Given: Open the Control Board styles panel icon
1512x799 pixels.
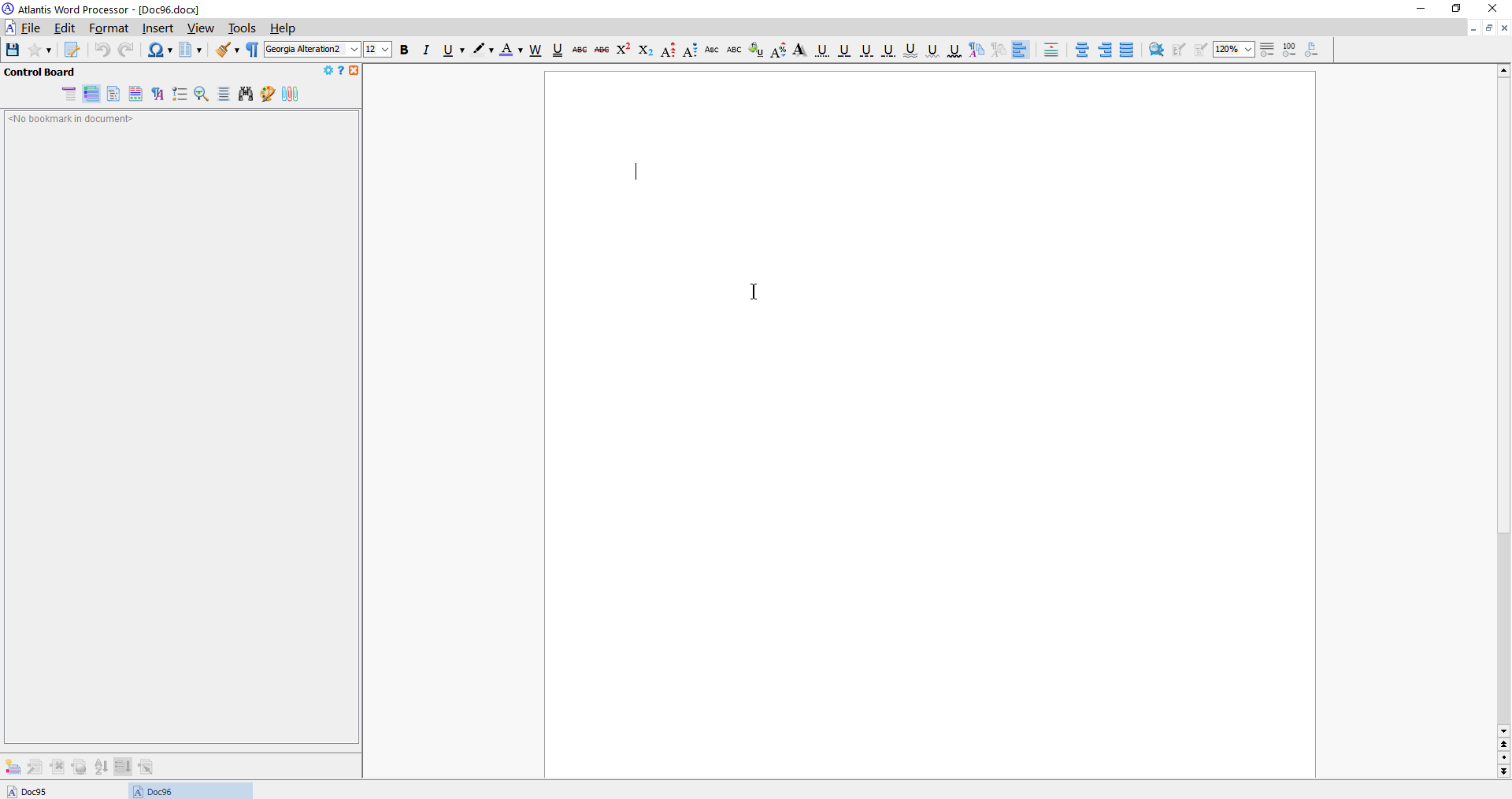Looking at the screenshot, I should (x=157, y=95).
